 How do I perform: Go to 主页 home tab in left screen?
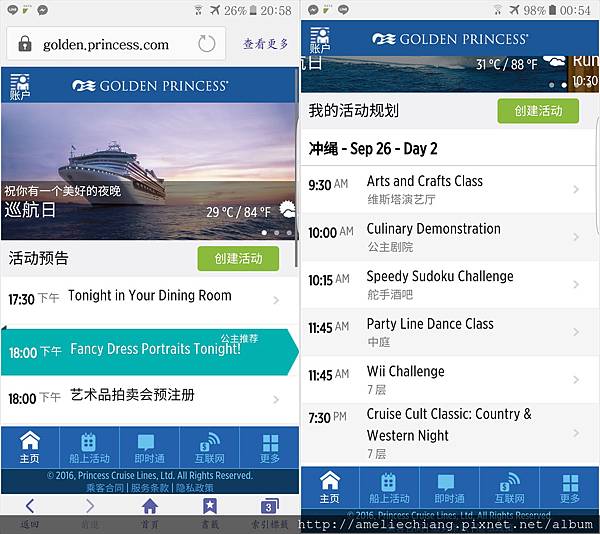[x=30, y=447]
